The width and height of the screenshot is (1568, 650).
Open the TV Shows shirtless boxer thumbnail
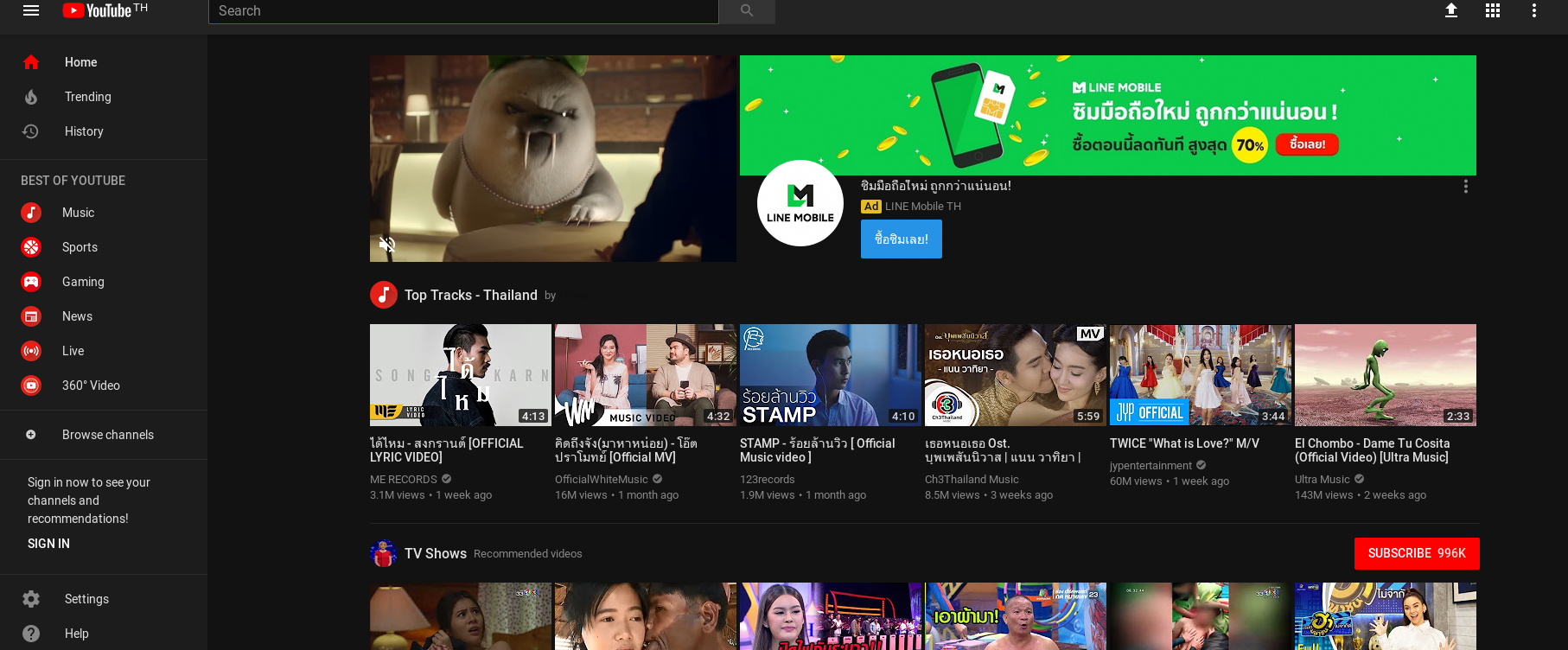pos(1016,616)
